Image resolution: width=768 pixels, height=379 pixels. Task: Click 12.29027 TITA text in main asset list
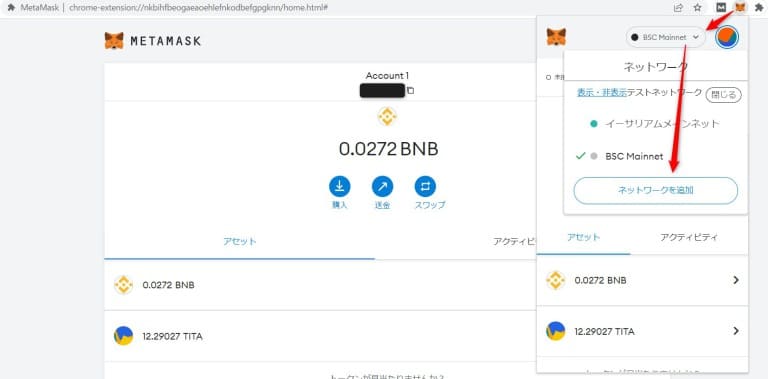pos(172,336)
